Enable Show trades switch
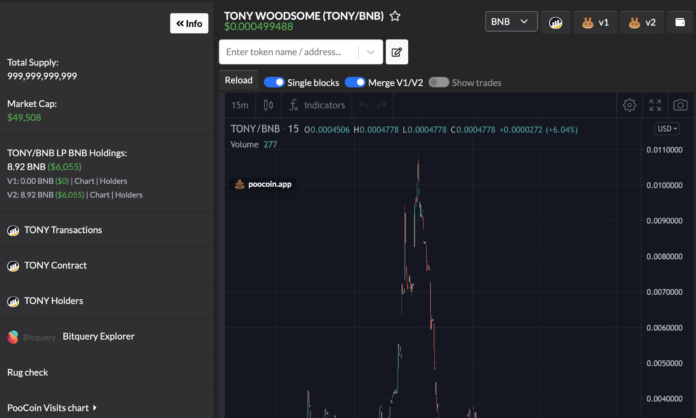This screenshot has width=696, height=418. (x=439, y=82)
